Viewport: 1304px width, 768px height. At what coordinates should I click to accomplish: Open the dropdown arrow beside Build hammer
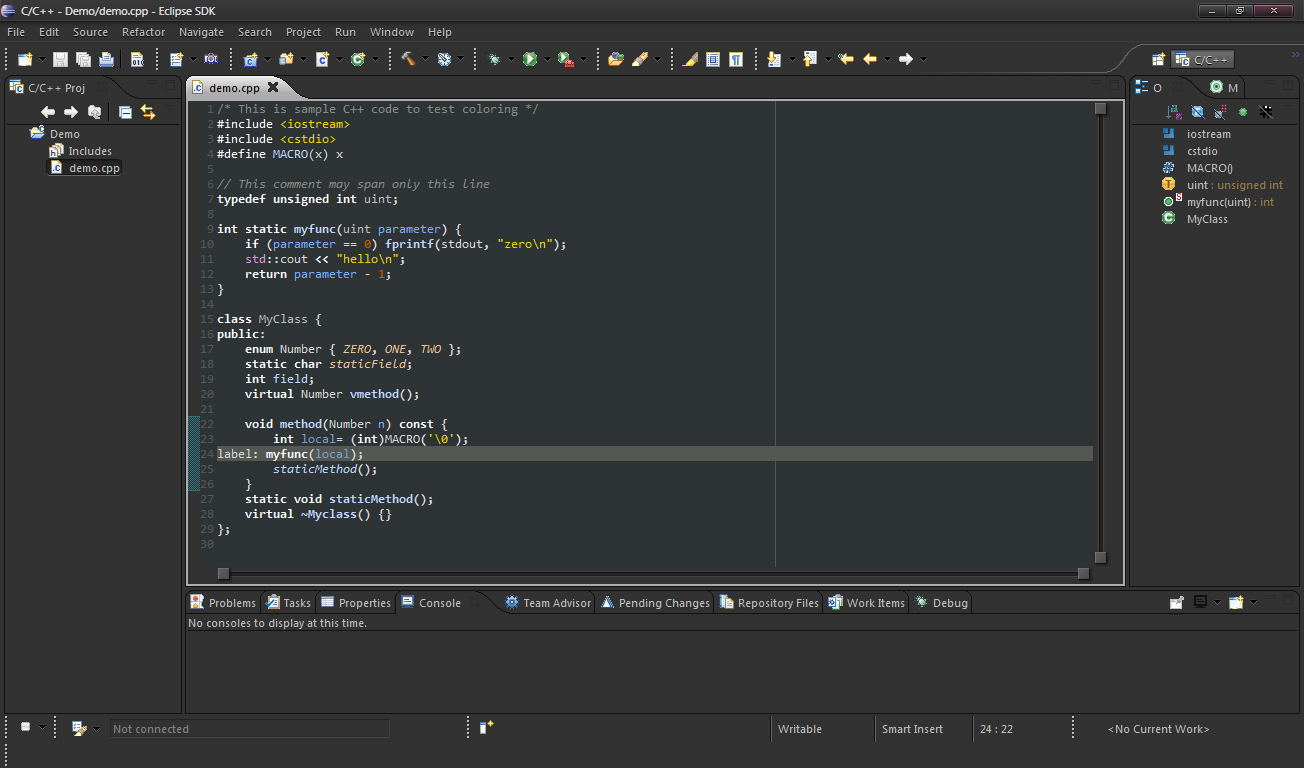(x=425, y=59)
